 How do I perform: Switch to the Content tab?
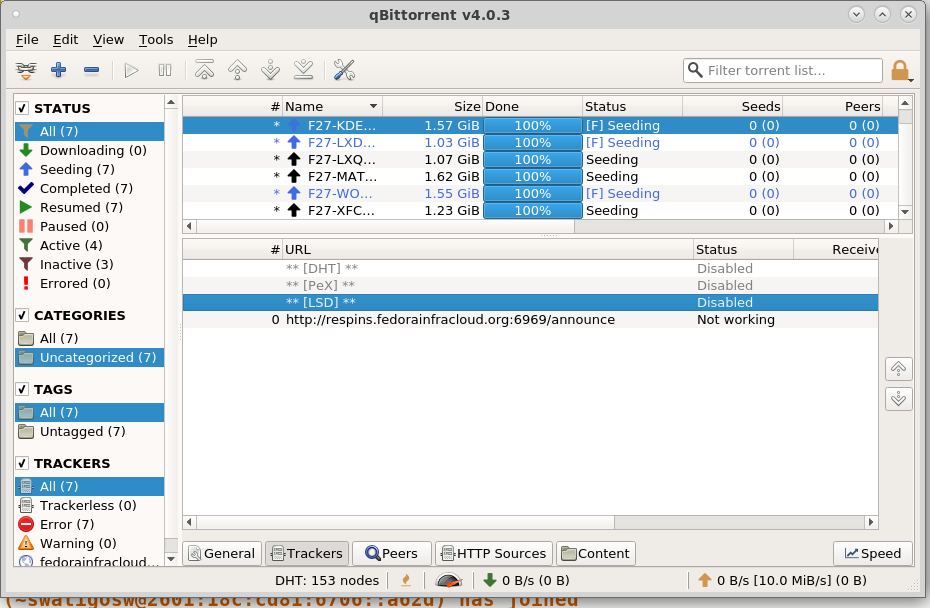tap(595, 553)
